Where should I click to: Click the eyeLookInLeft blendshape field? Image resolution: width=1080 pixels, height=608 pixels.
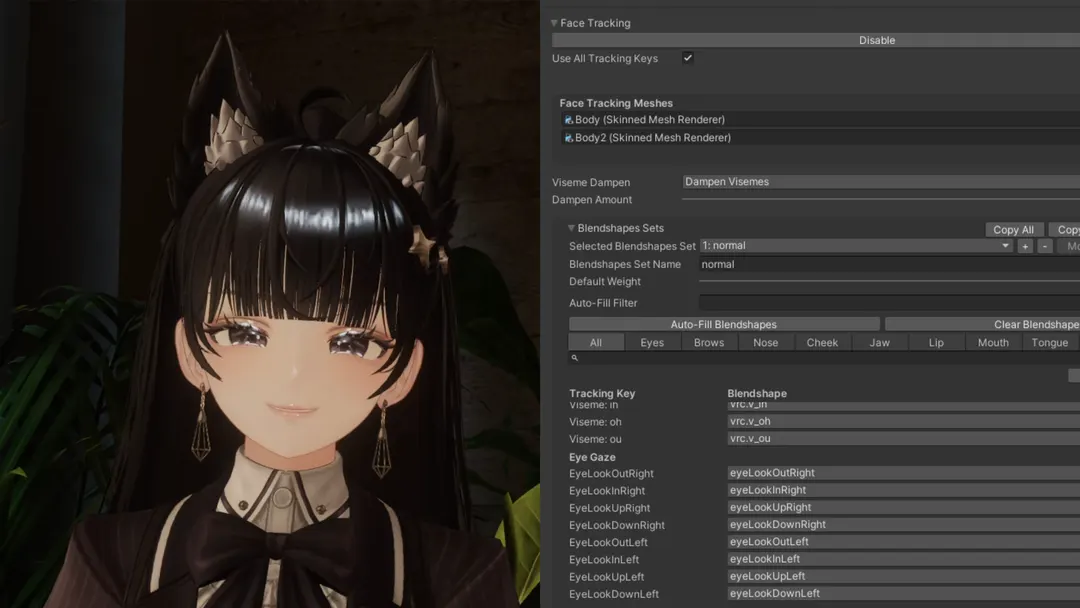(904, 559)
